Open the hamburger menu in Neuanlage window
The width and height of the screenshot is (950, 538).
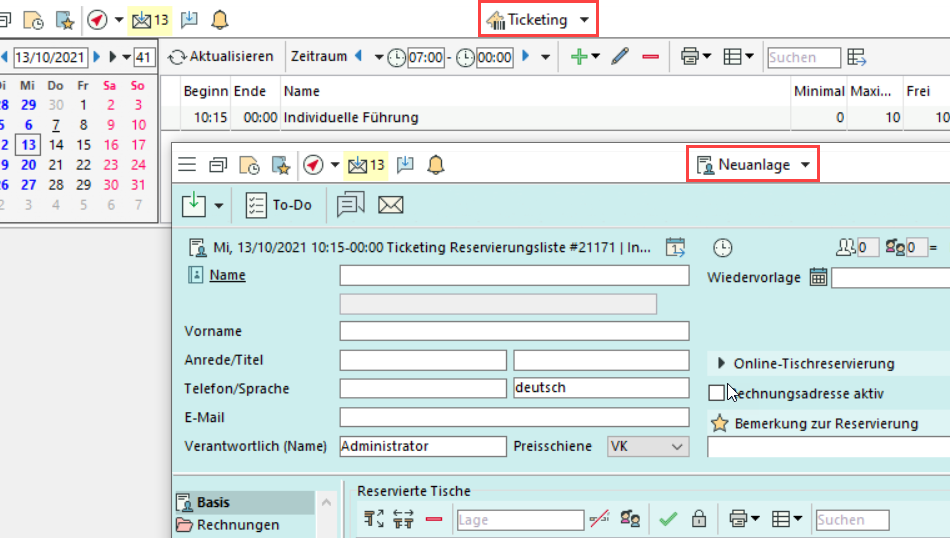pyautogui.click(x=186, y=165)
